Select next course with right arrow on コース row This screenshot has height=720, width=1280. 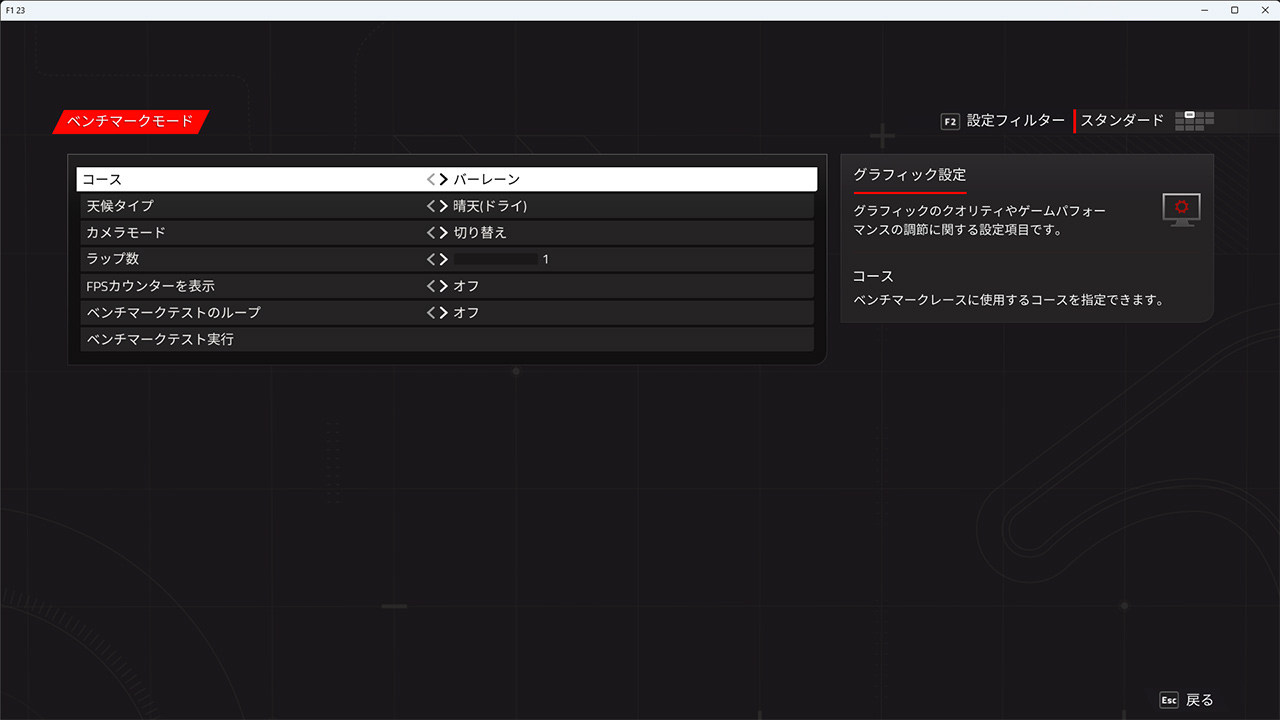[443, 180]
